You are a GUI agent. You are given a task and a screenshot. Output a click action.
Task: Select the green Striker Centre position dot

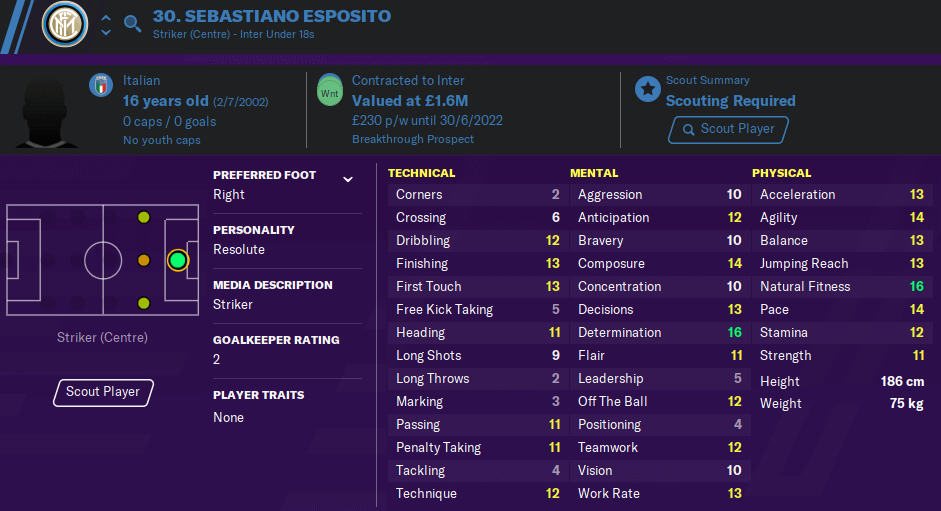pyautogui.click(x=178, y=261)
